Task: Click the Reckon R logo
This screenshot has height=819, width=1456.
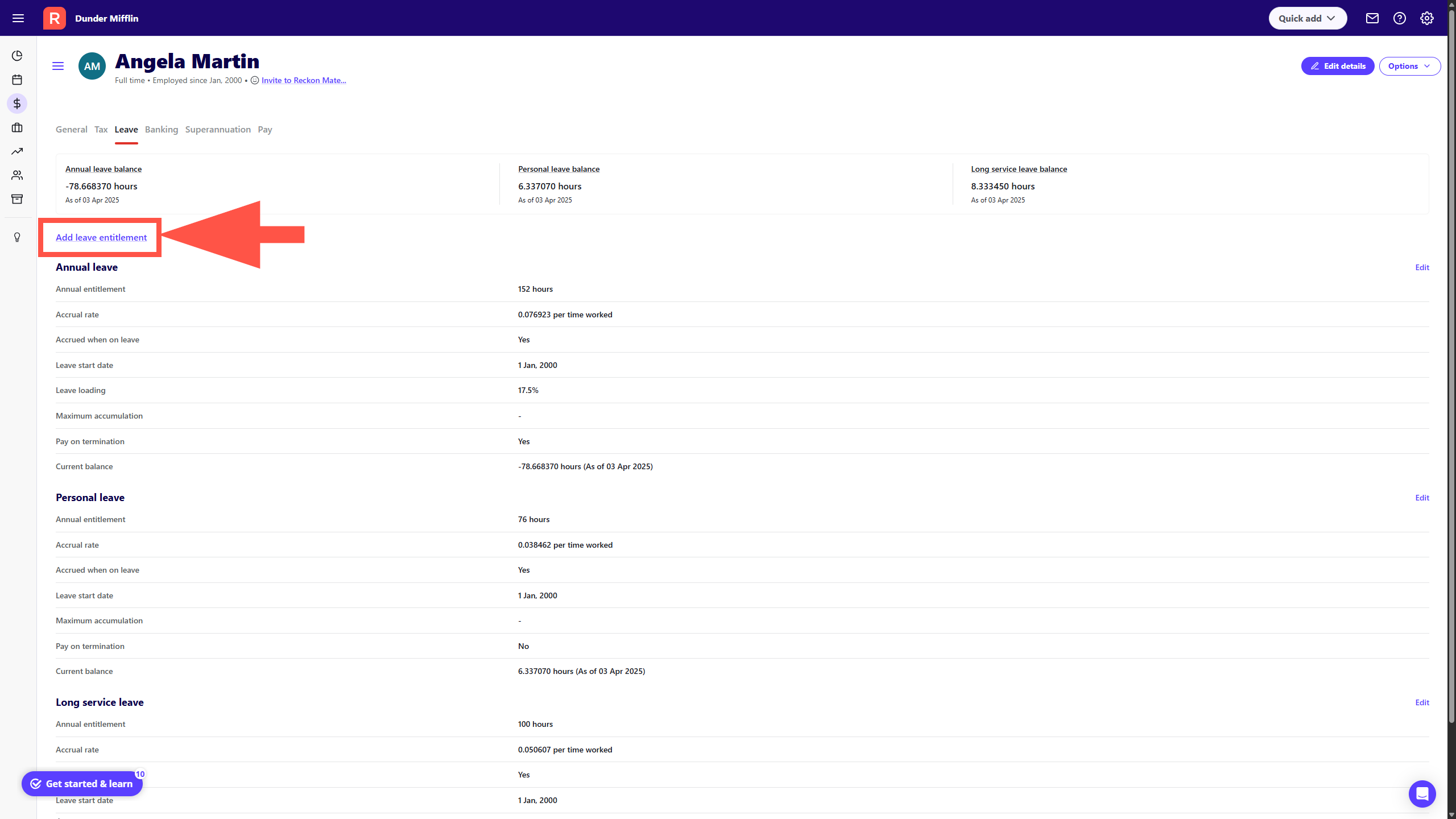Action: point(55,18)
